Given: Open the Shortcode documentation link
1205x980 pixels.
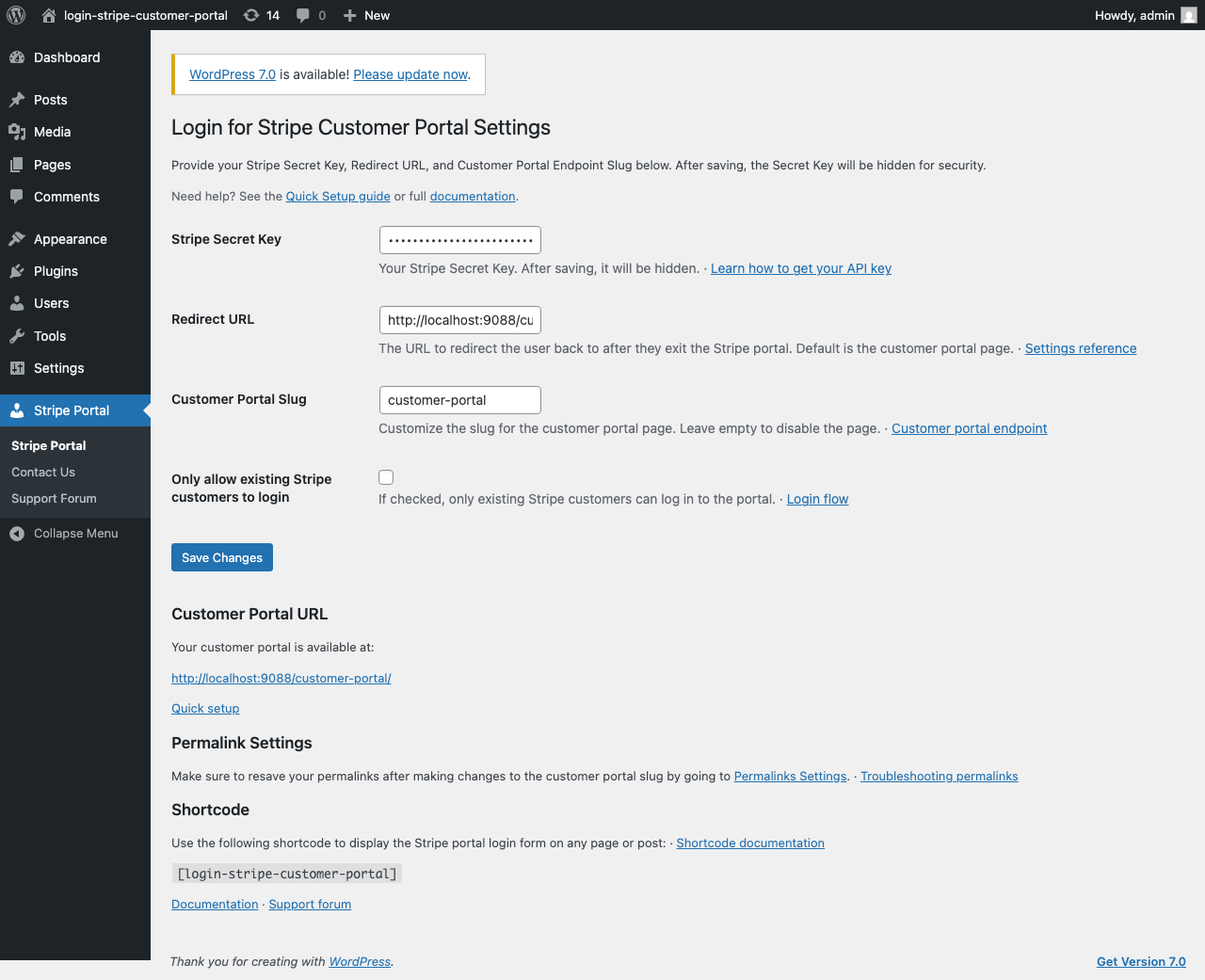Looking at the screenshot, I should point(750,843).
